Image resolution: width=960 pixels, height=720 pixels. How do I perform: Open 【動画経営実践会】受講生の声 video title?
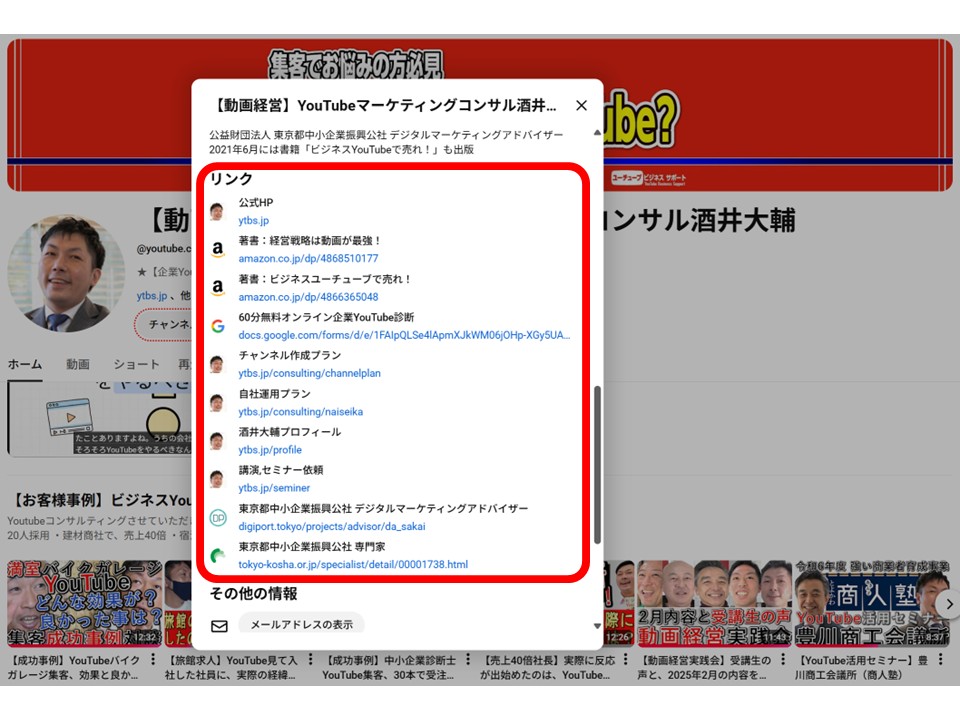tap(704, 667)
